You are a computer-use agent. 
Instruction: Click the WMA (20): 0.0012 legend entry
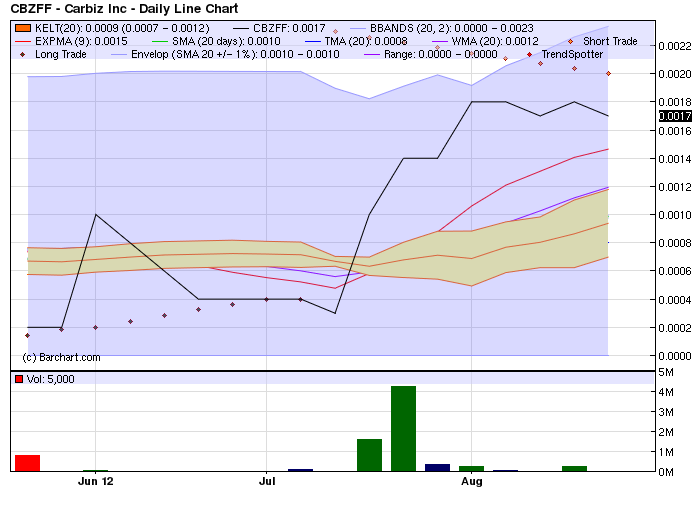pyautogui.click(x=485, y=41)
